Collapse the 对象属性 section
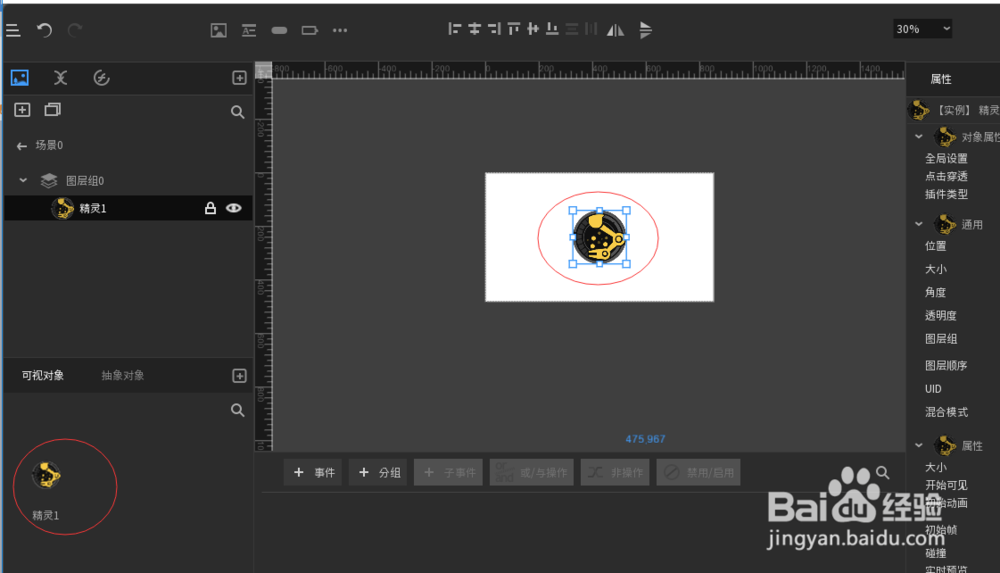Screen dimensions: 1000x573 point(918,137)
